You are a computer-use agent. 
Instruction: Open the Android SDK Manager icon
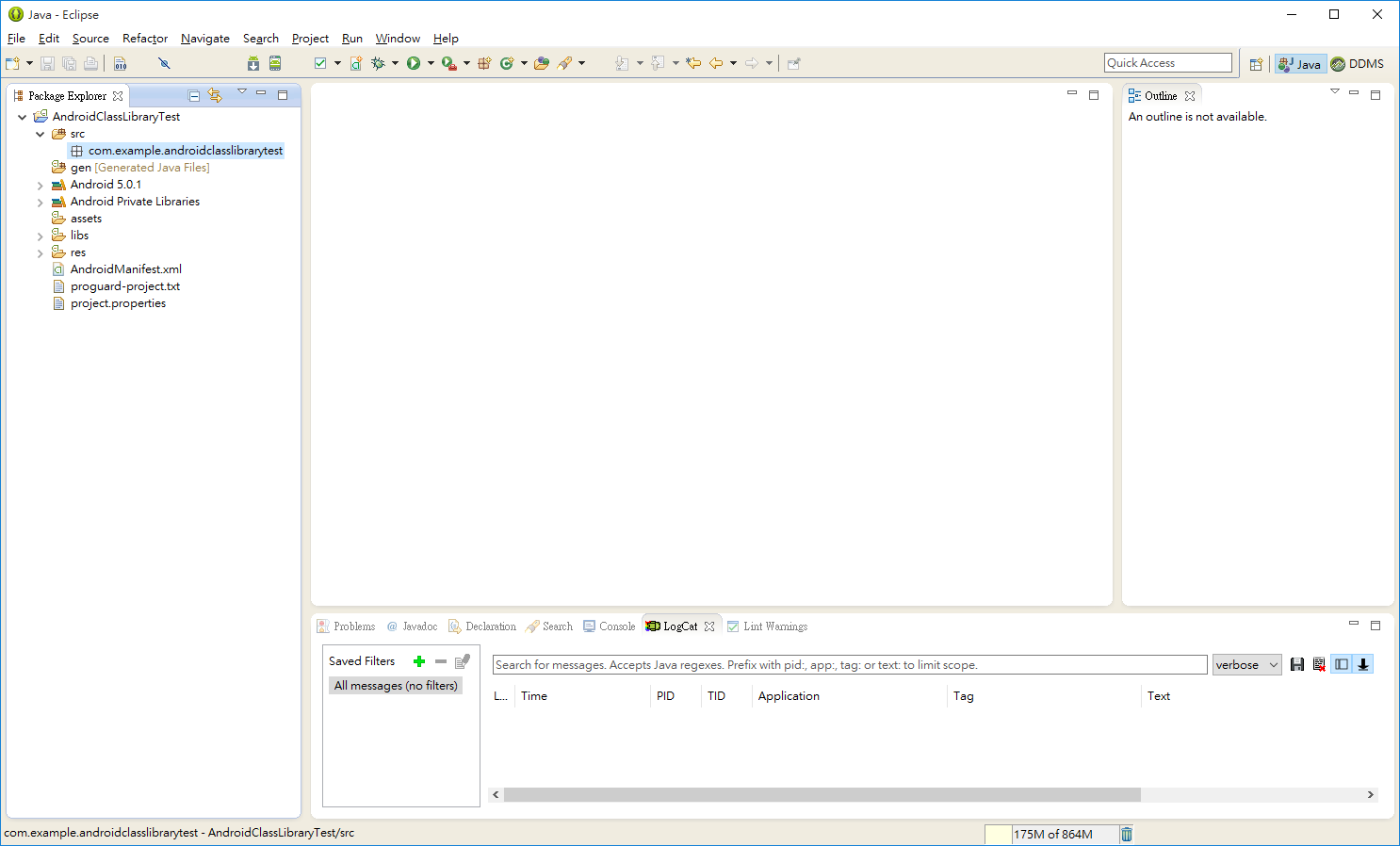(x=253, y=63)
